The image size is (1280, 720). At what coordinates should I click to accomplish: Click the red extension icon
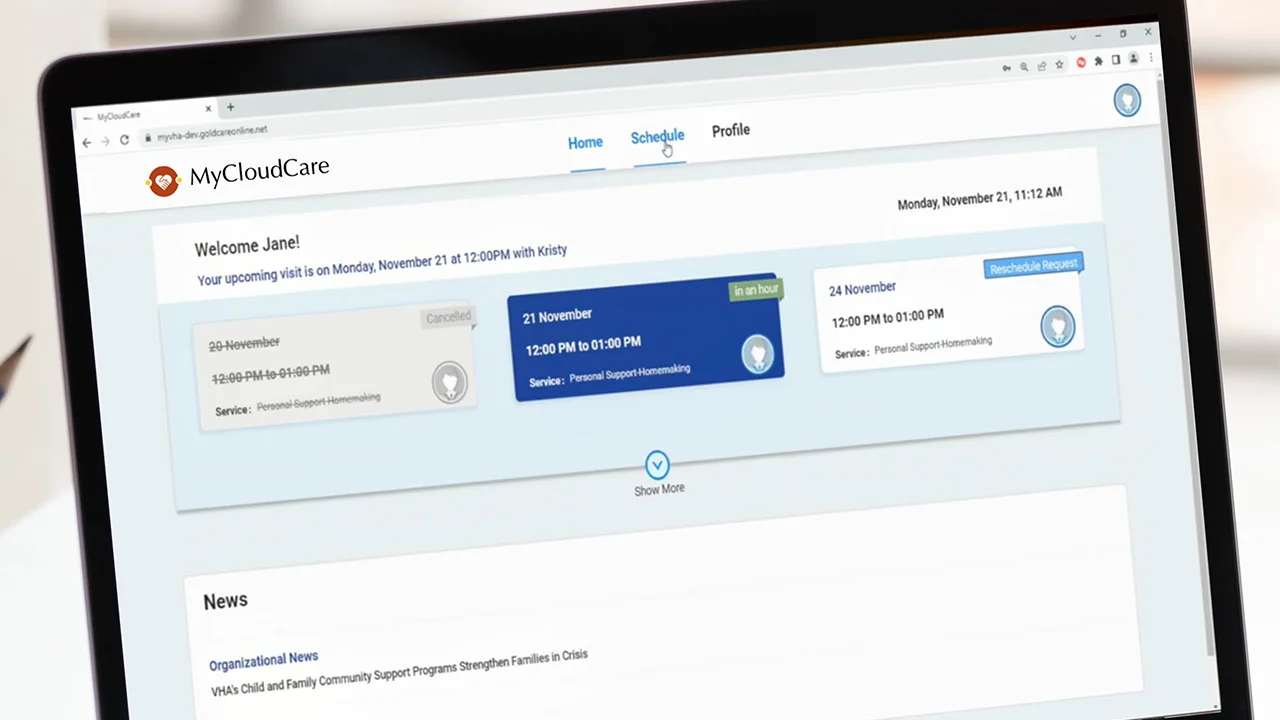(1081, 63)
